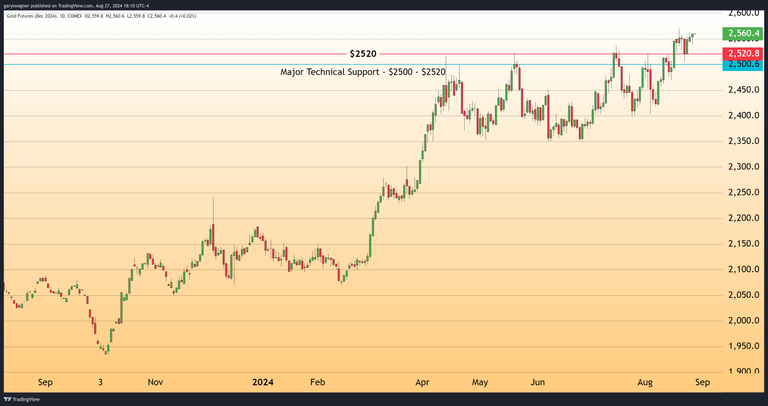Click the Apr label on the time axis
This screenshot has height=406, width=768.
[x=422, y=382]
